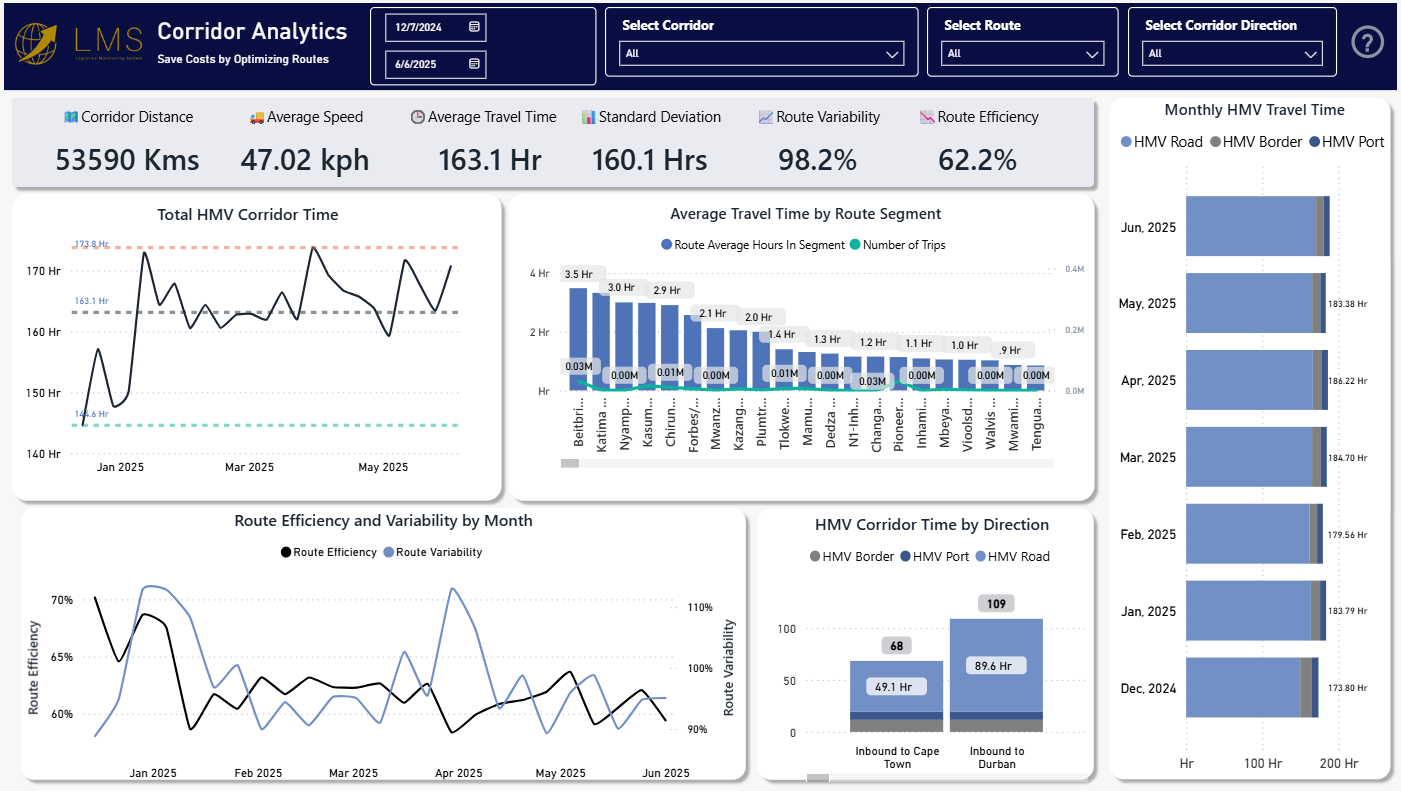Click the direction chart horizontal scrollbar handle
The height and width of the screenshot is (791, 1401).
pyautogui.click(x=817, y=777)
